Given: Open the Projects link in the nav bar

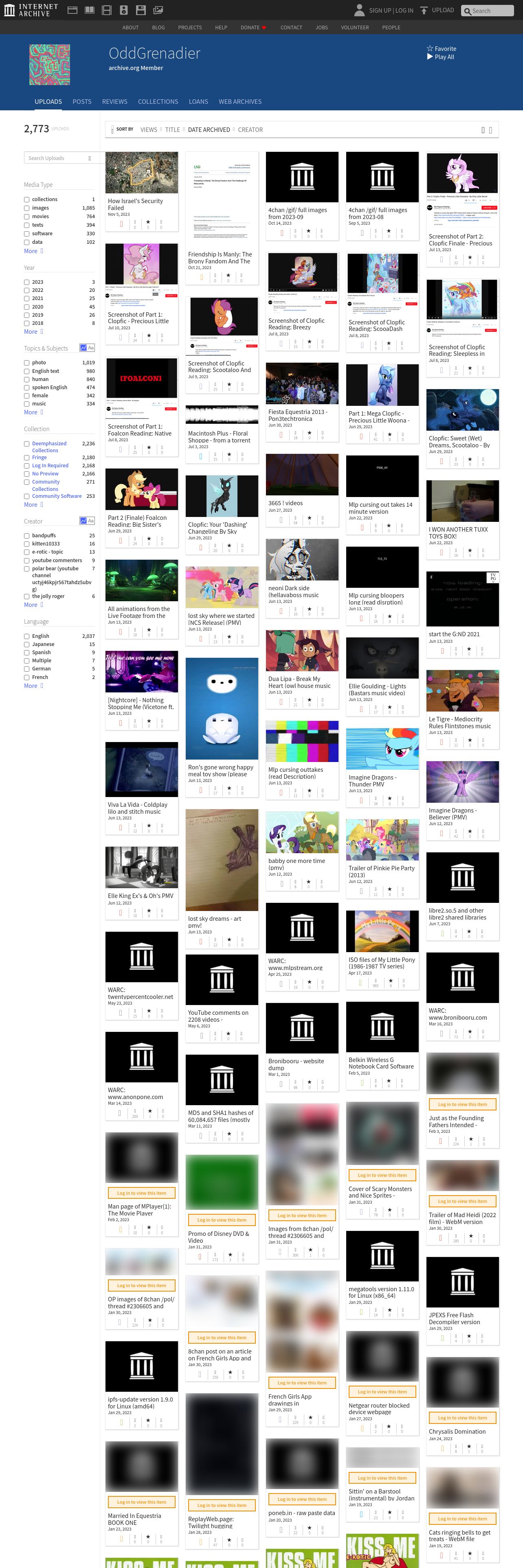Looking at the screenshot, I should pyautogui.click(x=190, y=27).
